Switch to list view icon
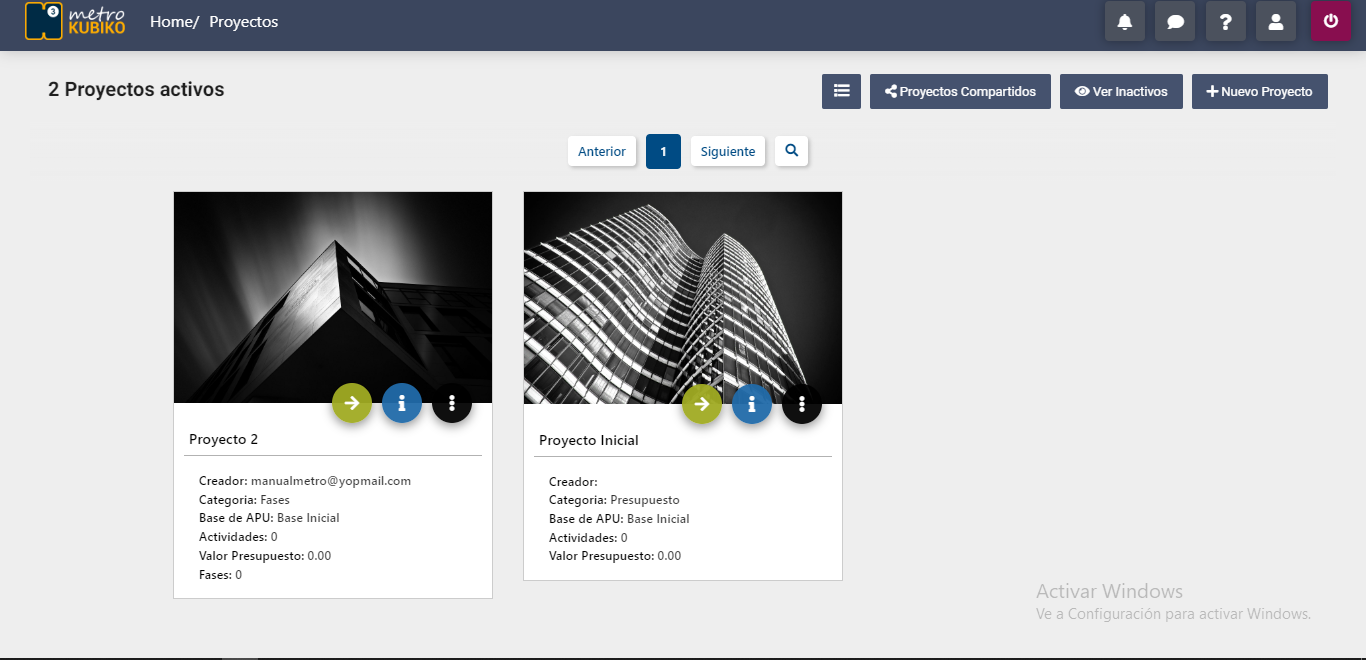1366x660 pixels. [x=841, y=91]
